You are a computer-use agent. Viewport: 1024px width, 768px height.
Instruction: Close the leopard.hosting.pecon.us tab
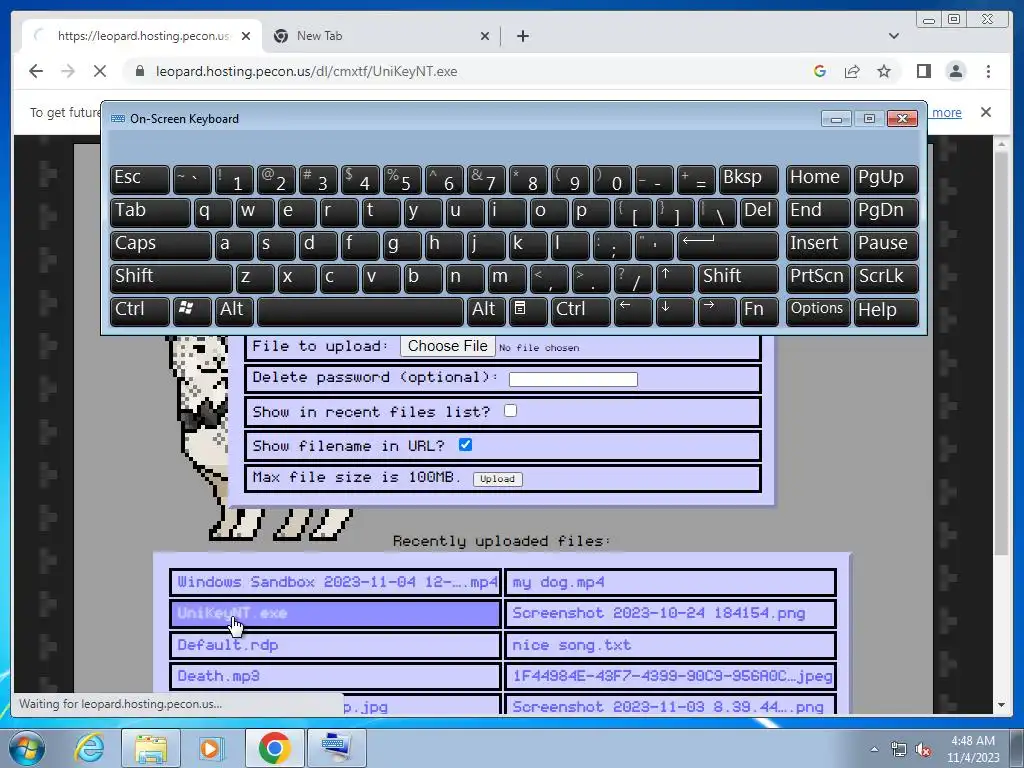coord(246,36)
